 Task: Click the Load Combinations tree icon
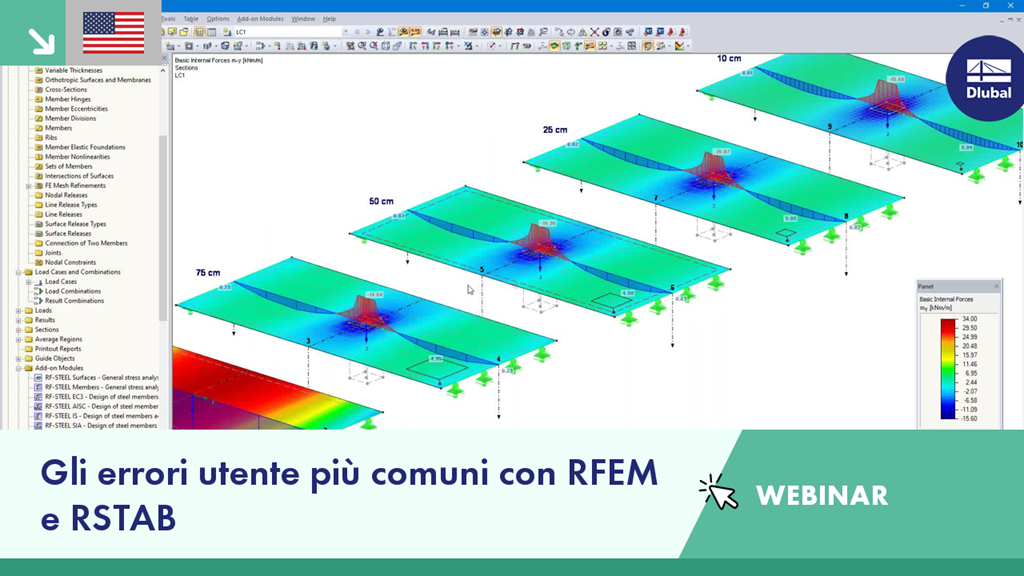point(39,291)
